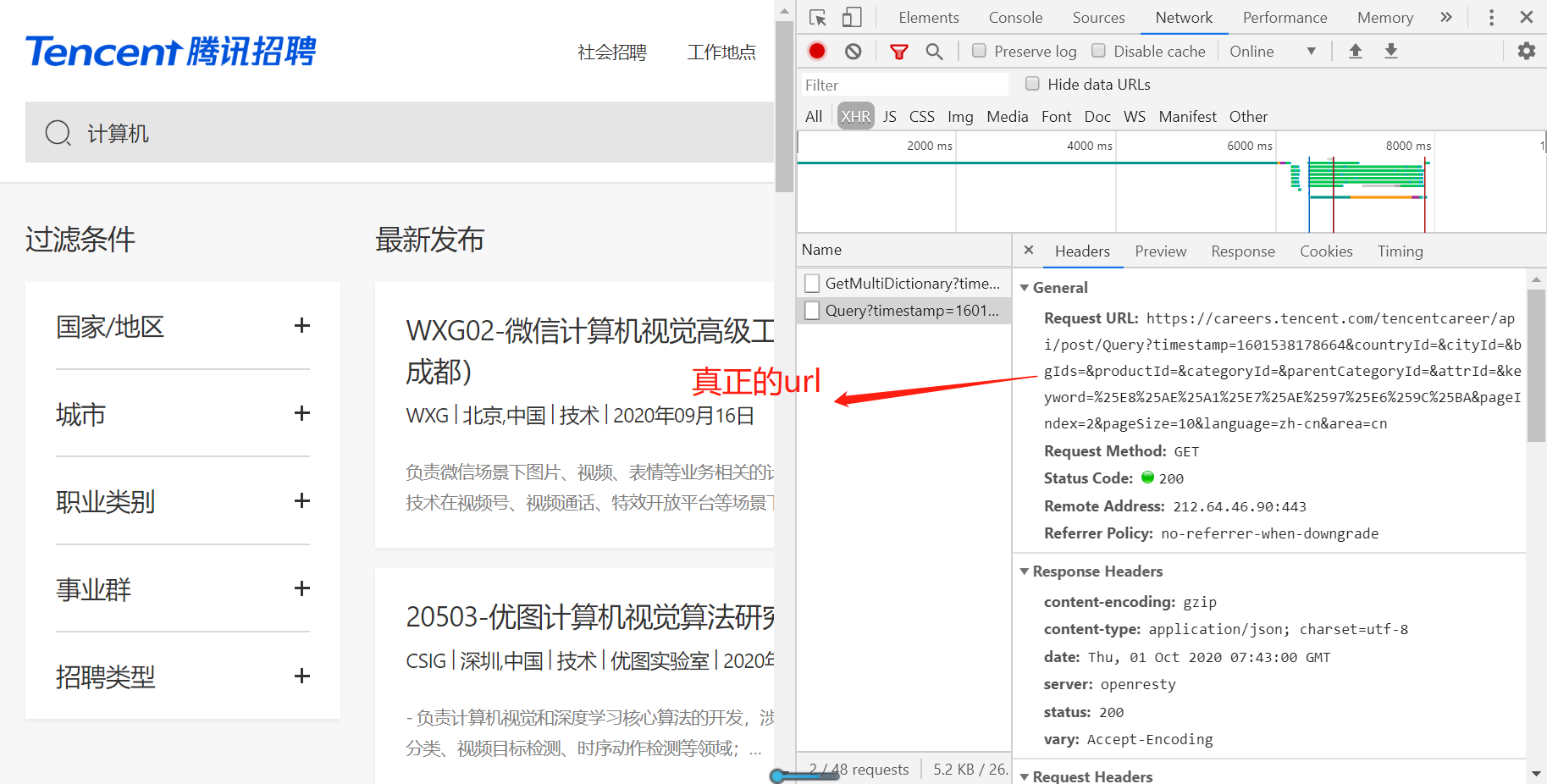
Task: Click the Filter text input
Action: 904,85
